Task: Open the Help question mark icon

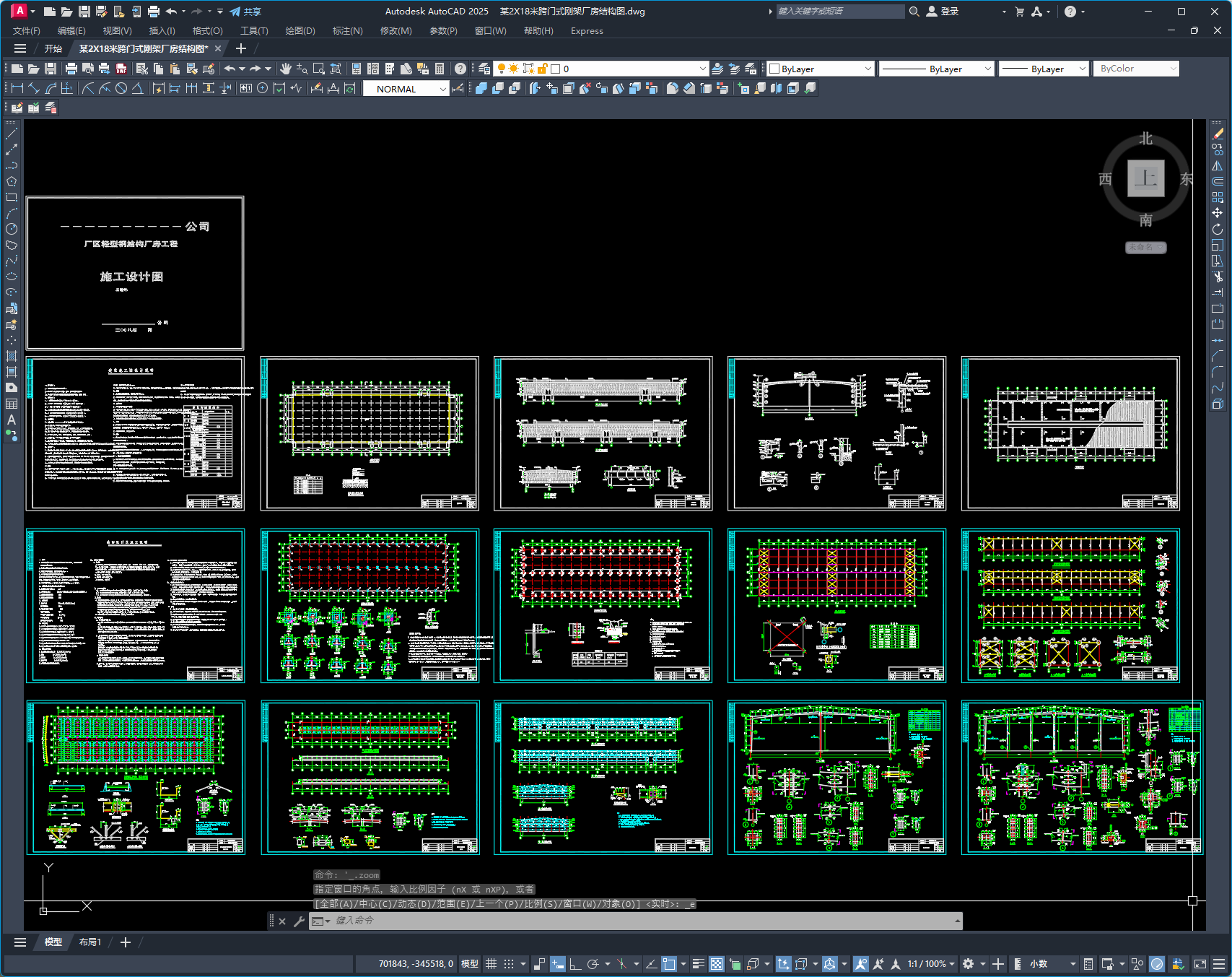Action: click(x=460, y=69)
